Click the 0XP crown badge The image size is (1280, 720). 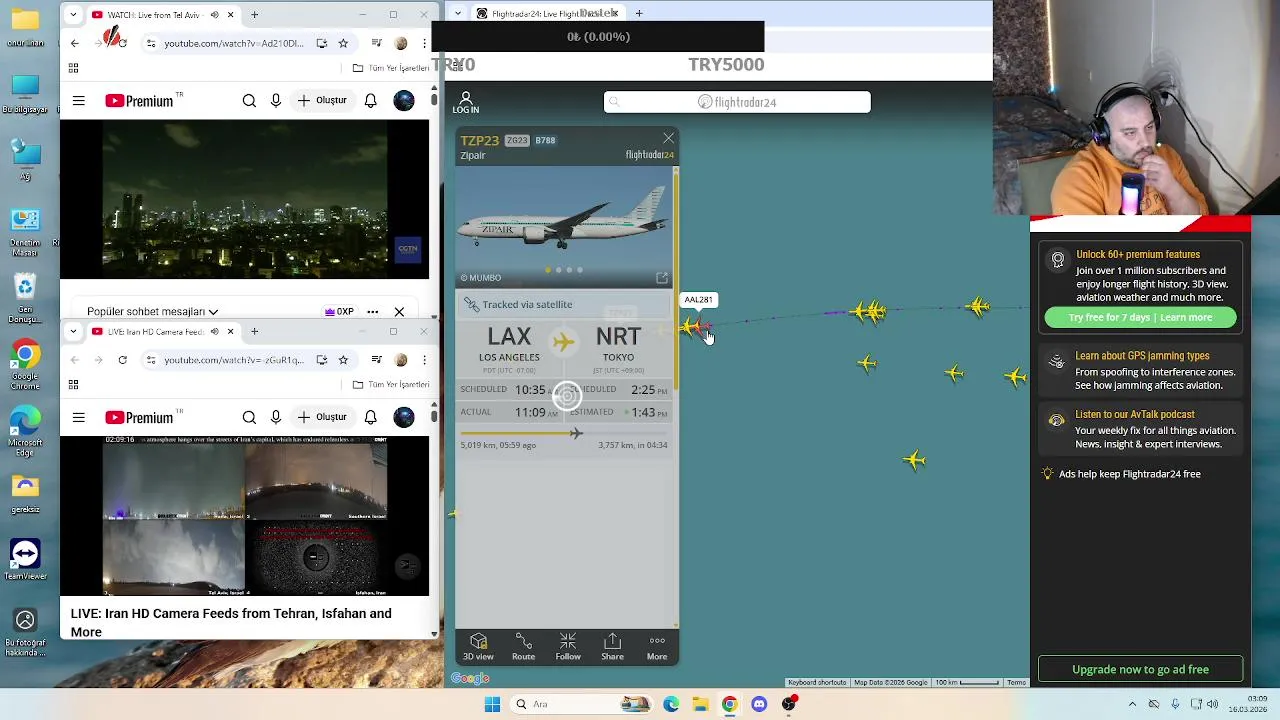pos(339,312)
